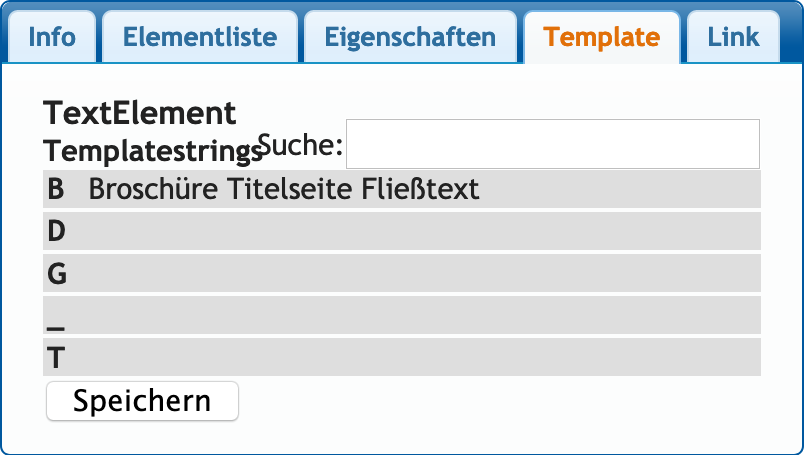The width and height of the screenshot is (804, 455).
Task: Go to the Eigenschaften tab
Action: (x=410, y=38)
